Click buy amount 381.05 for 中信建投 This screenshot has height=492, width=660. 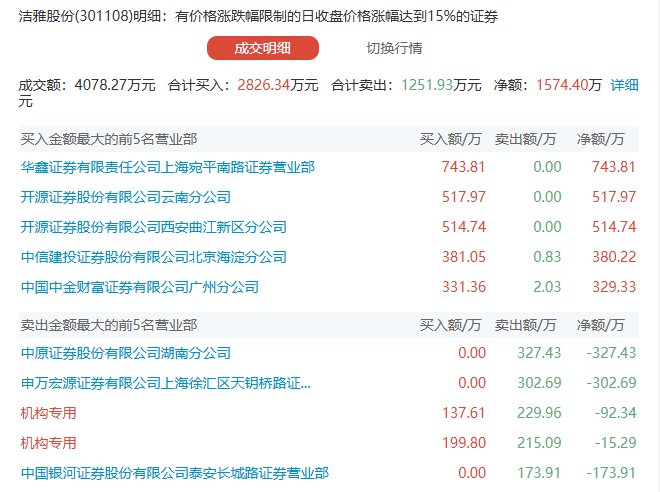tap(463, 257)
